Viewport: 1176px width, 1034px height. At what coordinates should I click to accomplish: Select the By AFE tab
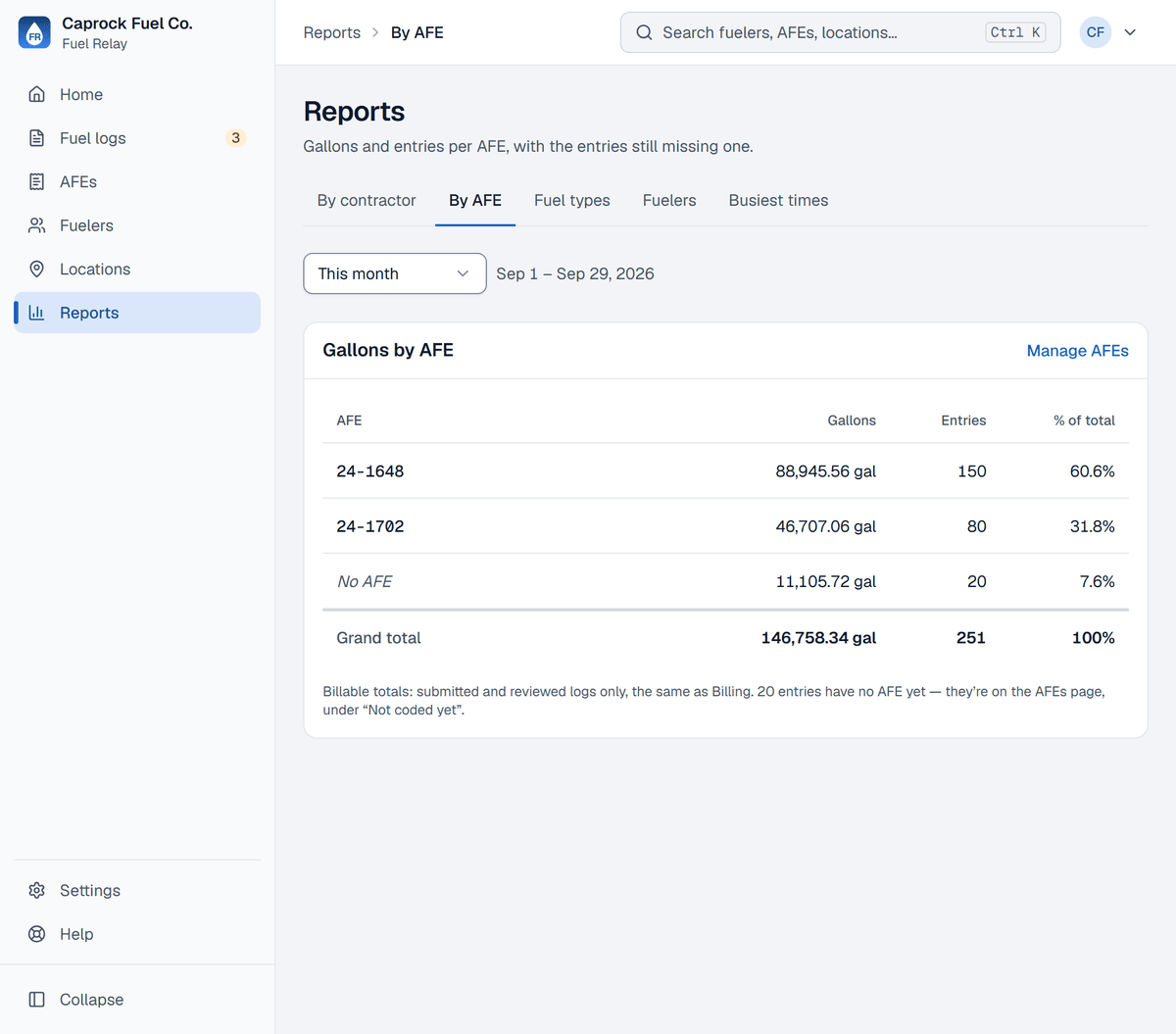tap(475, 200)
